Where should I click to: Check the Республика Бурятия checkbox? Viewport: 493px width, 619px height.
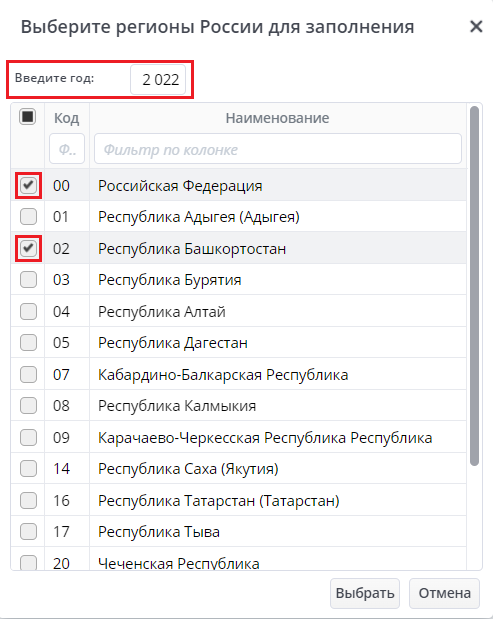(28, 279)
